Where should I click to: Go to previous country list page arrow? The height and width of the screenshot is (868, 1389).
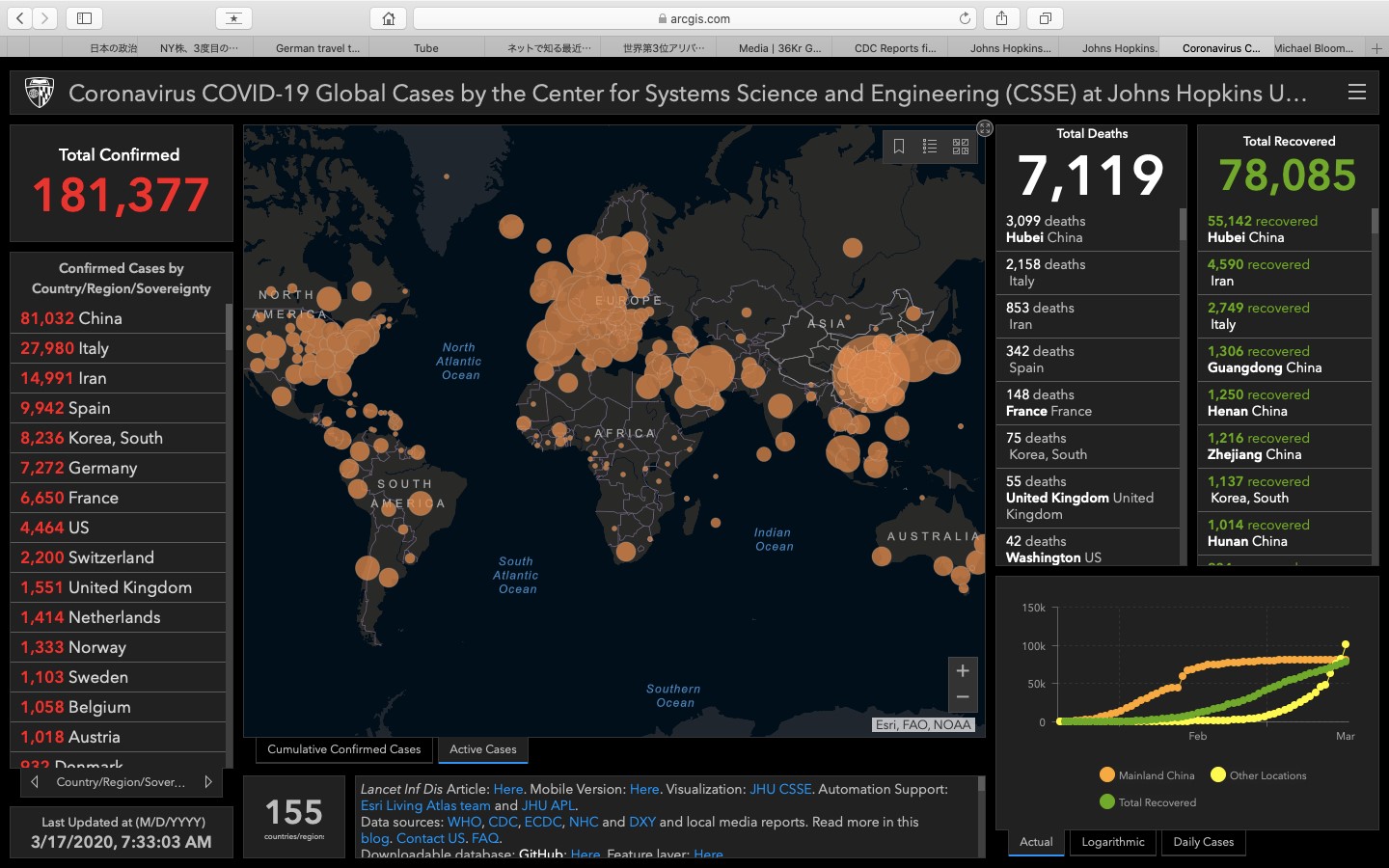point(35,782)
